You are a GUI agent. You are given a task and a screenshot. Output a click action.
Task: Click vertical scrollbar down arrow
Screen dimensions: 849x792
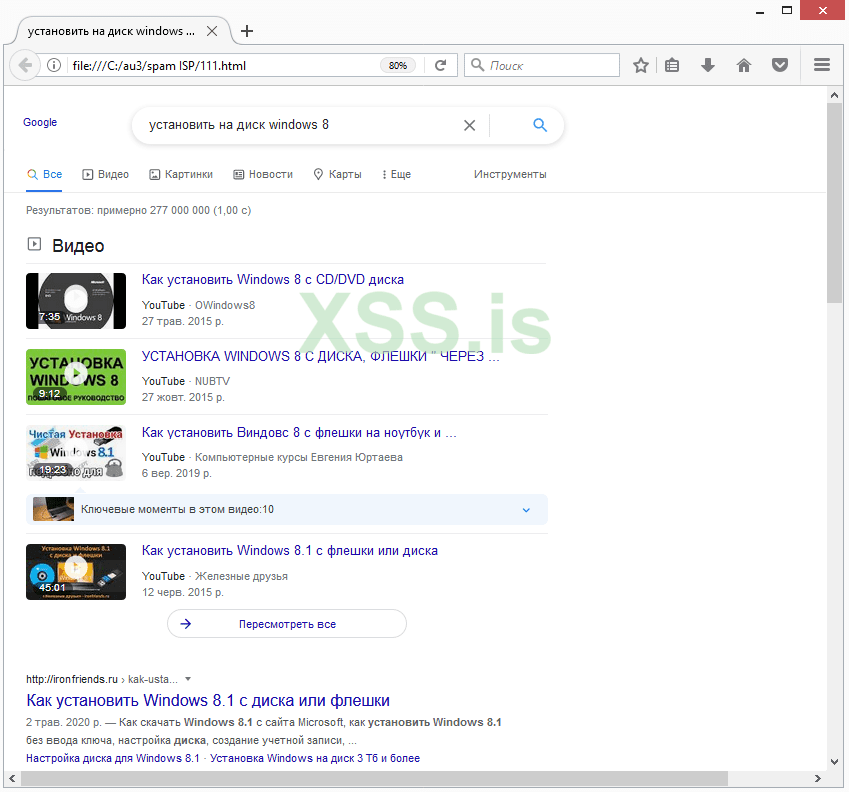[x=834, y=762]
